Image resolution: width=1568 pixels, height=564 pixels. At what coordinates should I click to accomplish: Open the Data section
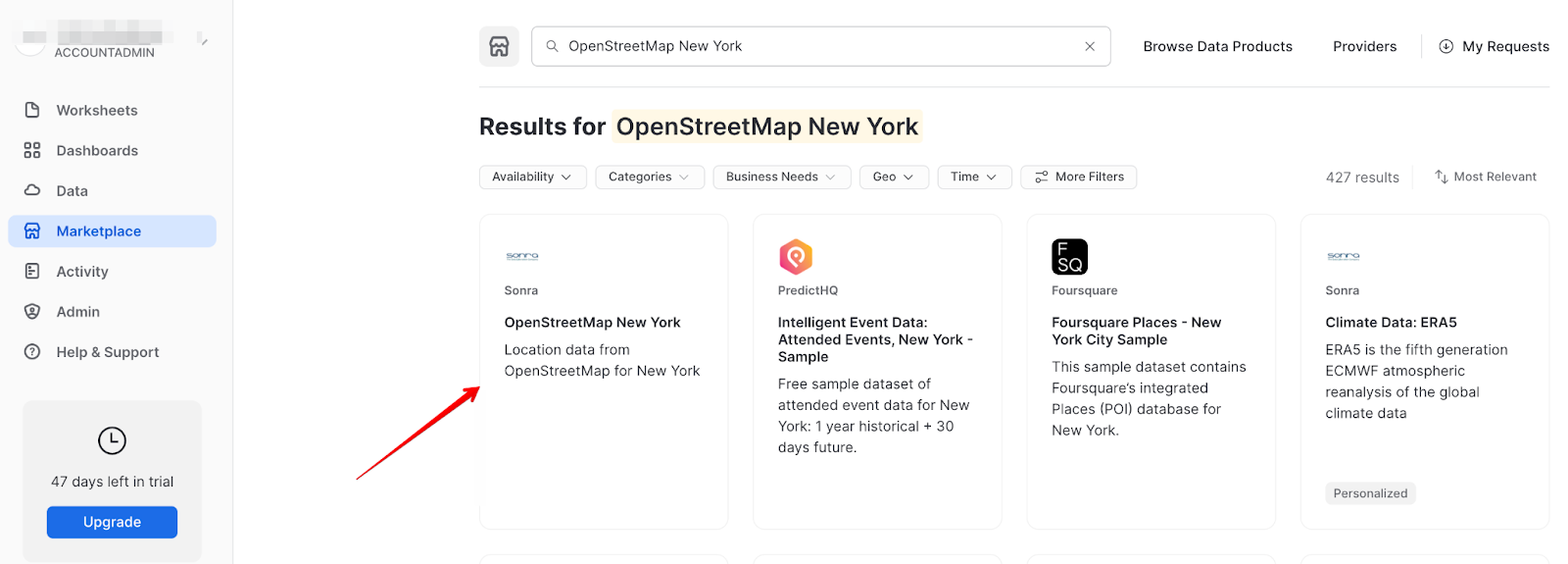click(x=112, y=190)
